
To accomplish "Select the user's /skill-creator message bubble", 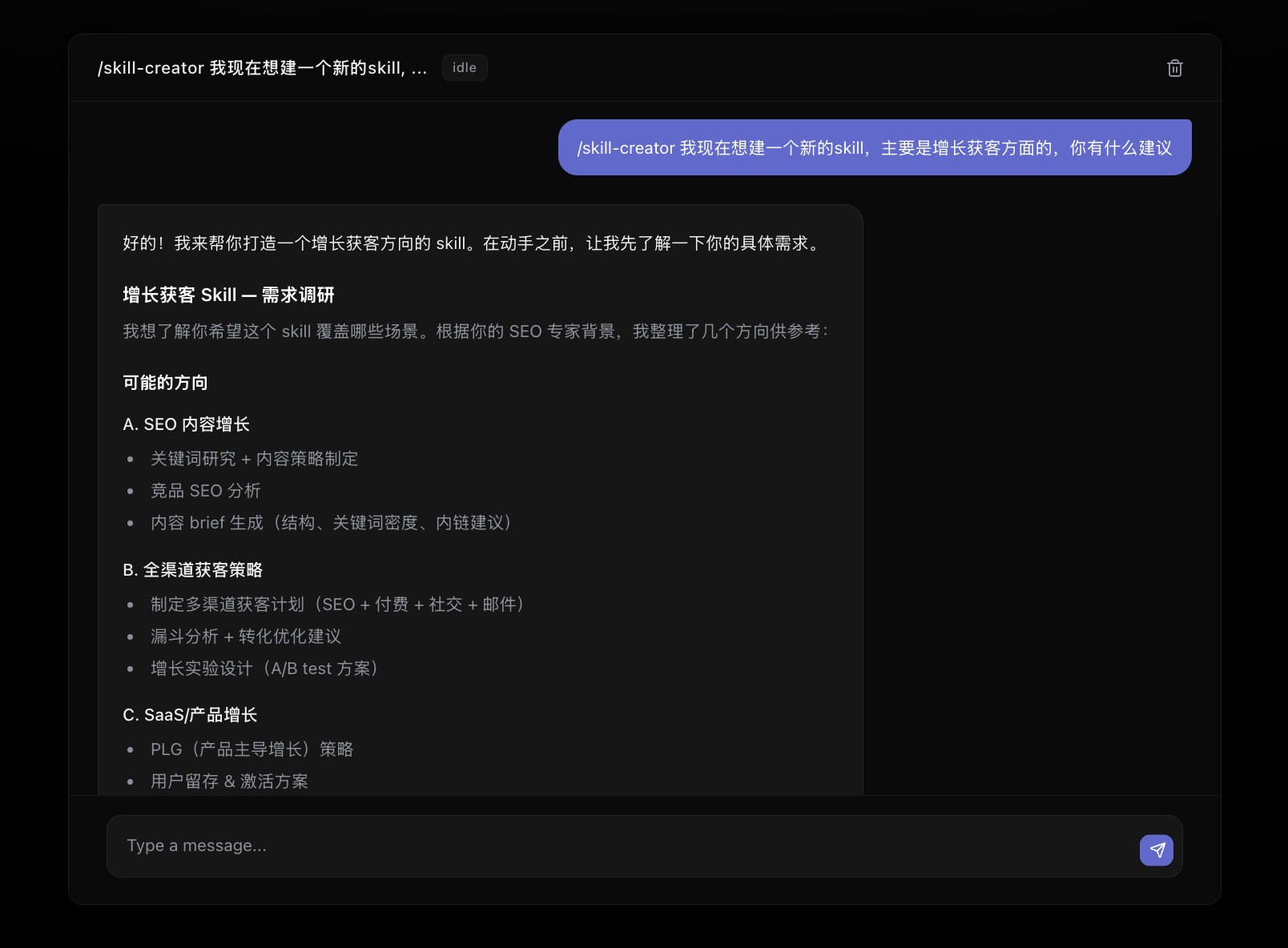I will pos(874,147).
